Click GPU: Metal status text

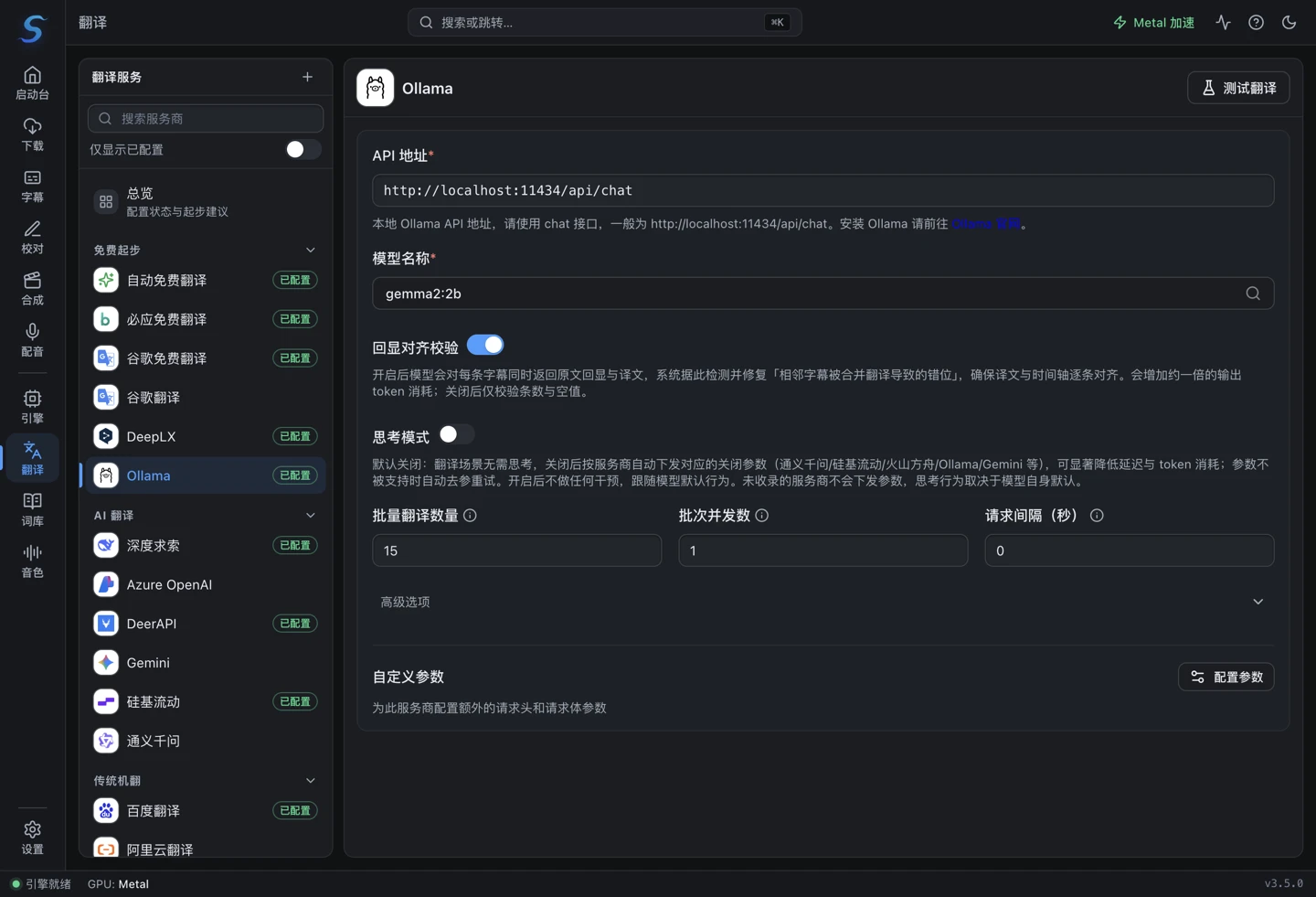pyautogui.click(x=118, y=884)
